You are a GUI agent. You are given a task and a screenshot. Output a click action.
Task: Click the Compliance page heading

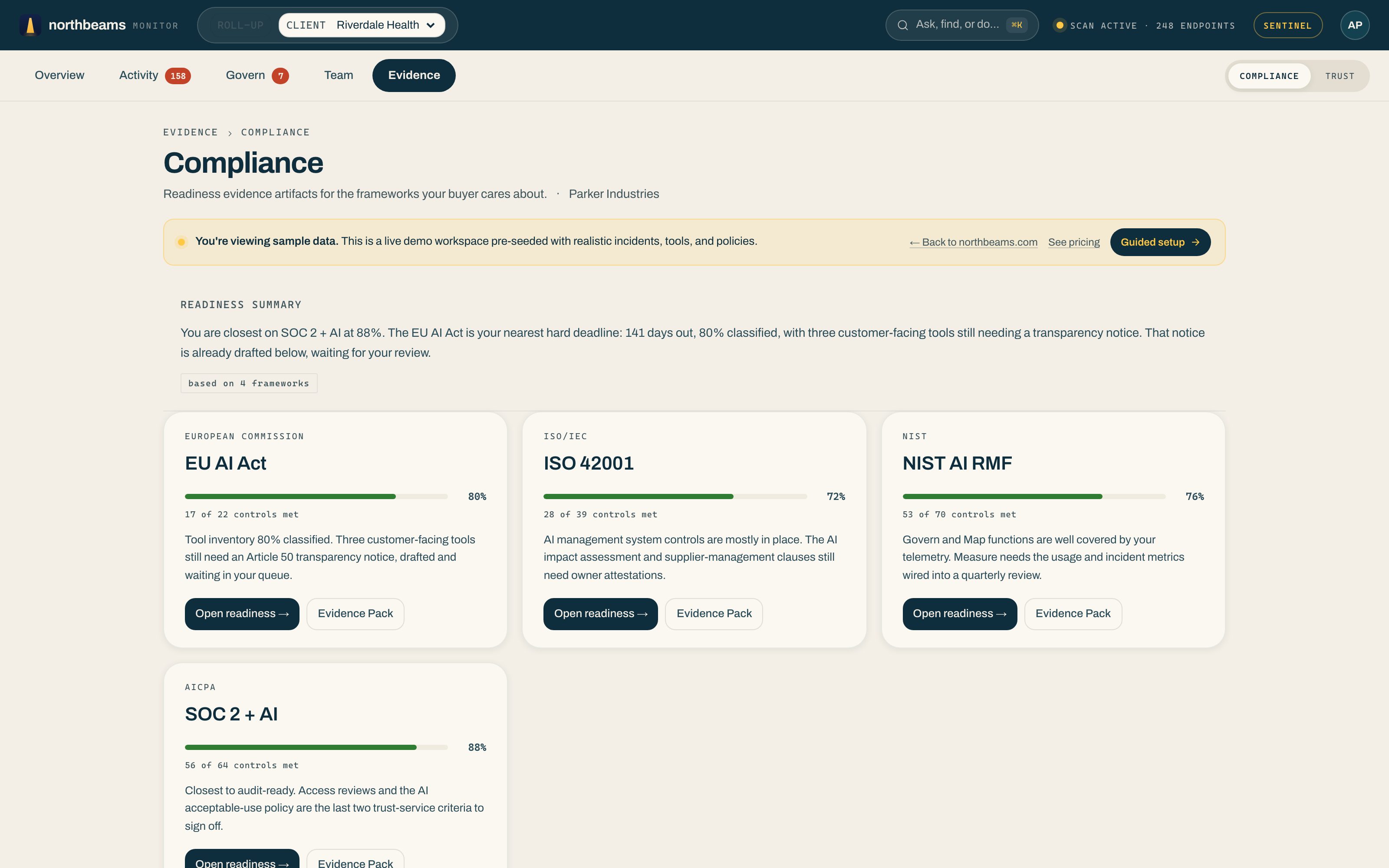[x=244, y=163]
